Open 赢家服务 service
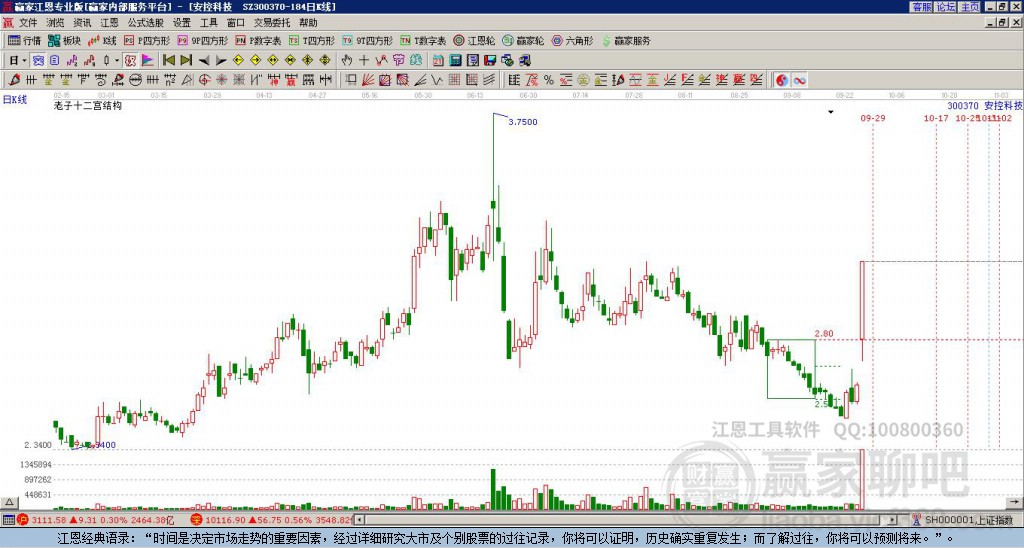Viewport: 1024px width, 548px height. coord(626,40)
